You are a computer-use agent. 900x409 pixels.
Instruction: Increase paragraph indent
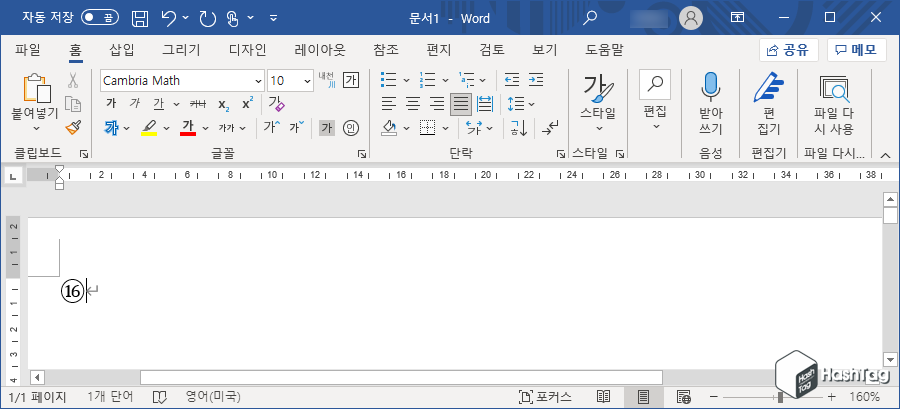536,80
